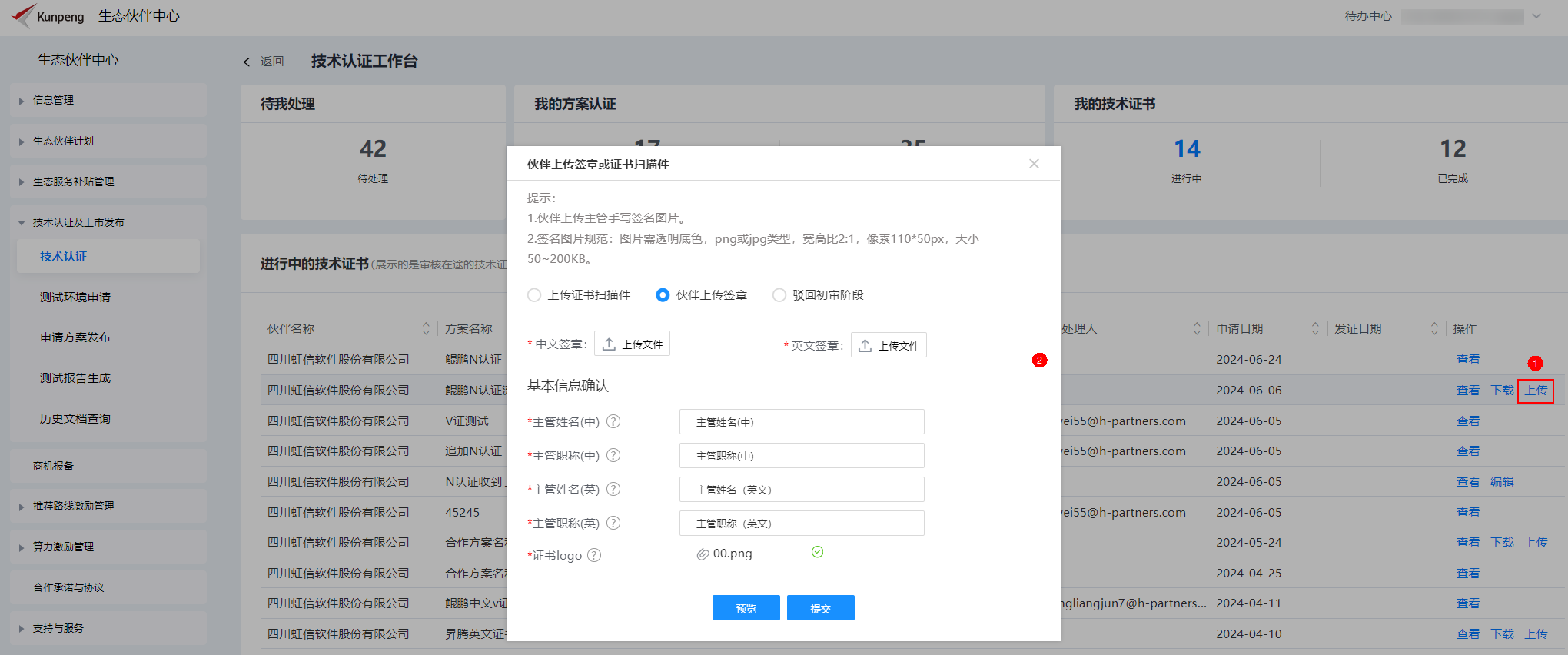Open 测试环境申请 sidebar item
This screenshot has width=1568, height=655.
pyautogui.click(x=75, y=297)
